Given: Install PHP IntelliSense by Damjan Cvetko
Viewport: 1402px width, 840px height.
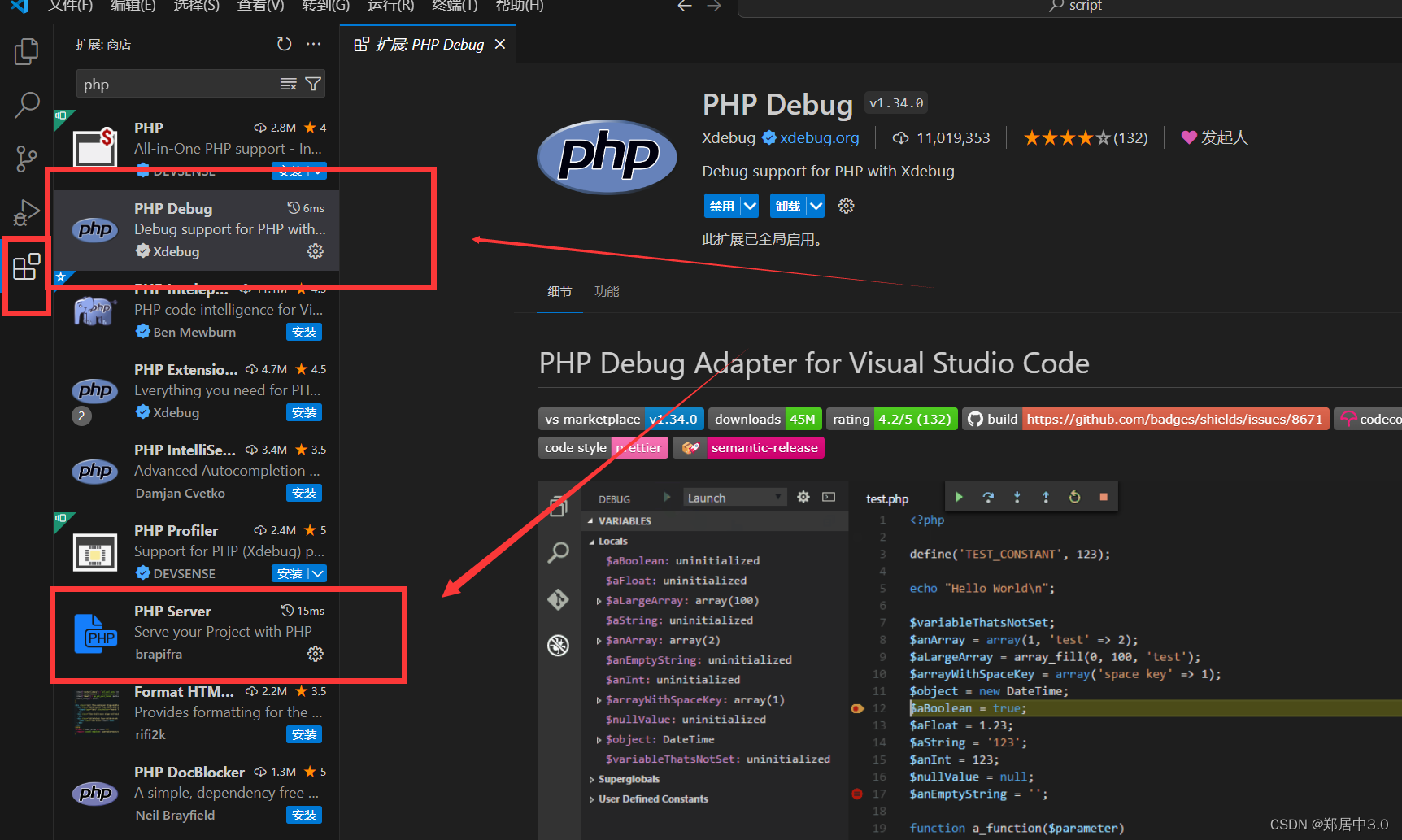Looking at the screenshot, I should 304,493.
